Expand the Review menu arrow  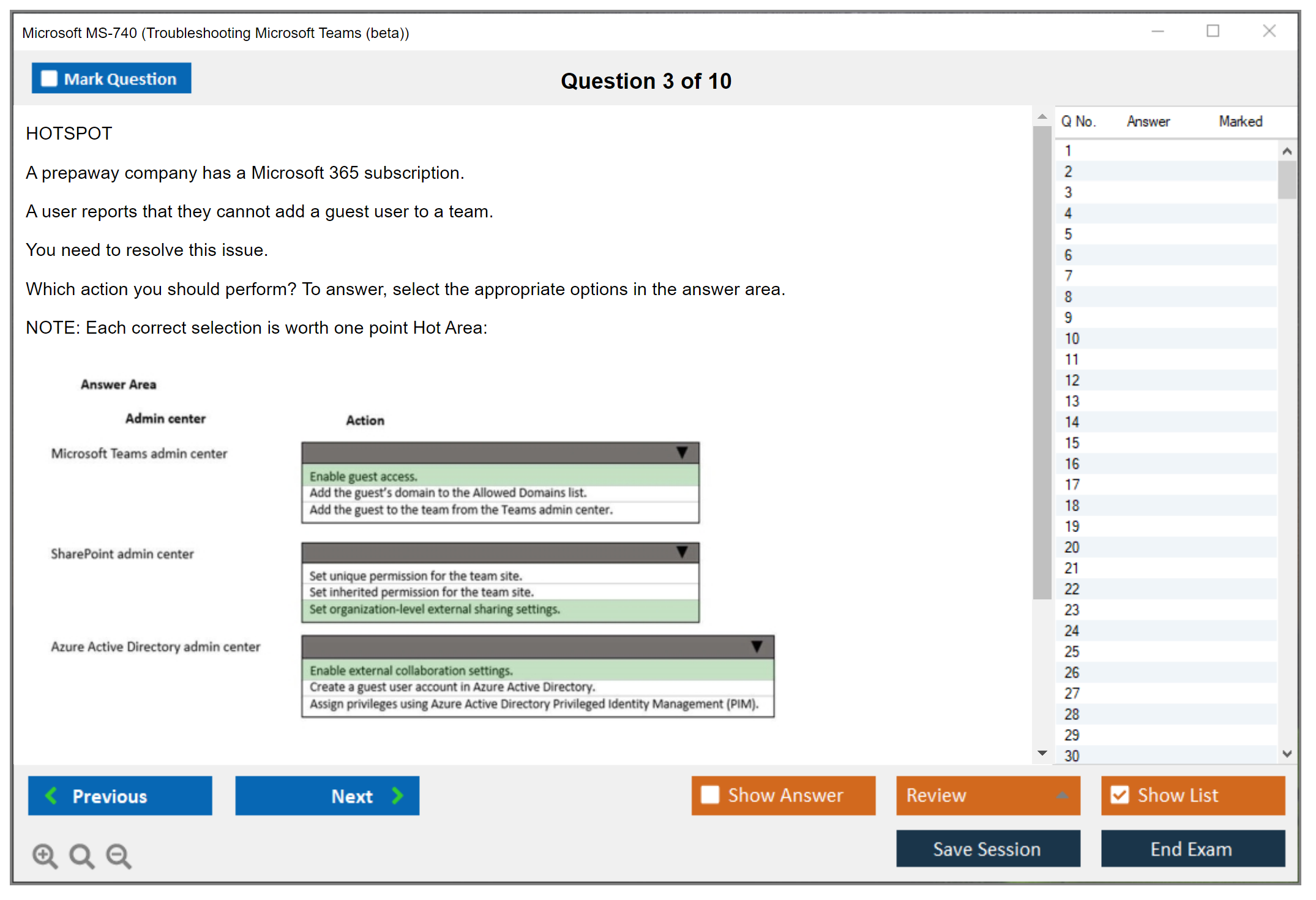[x=1063, y=795]
